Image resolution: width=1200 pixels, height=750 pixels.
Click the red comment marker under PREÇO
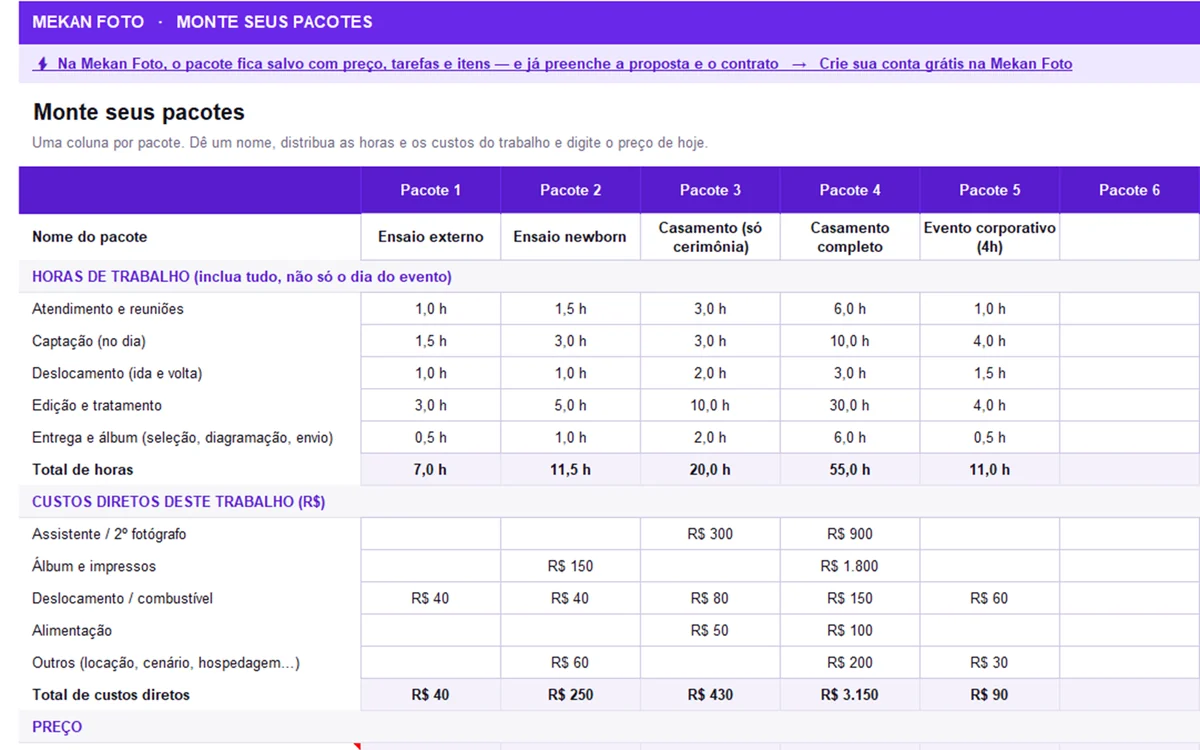coord(357,746)
